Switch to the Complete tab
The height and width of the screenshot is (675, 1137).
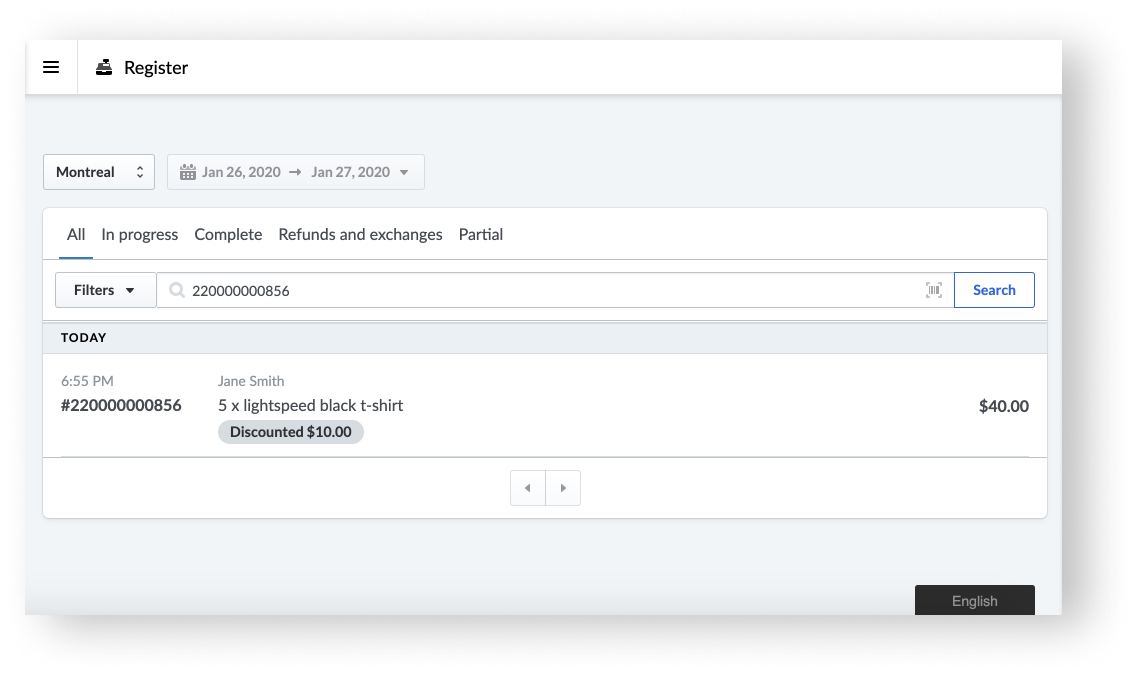point(228,234)
